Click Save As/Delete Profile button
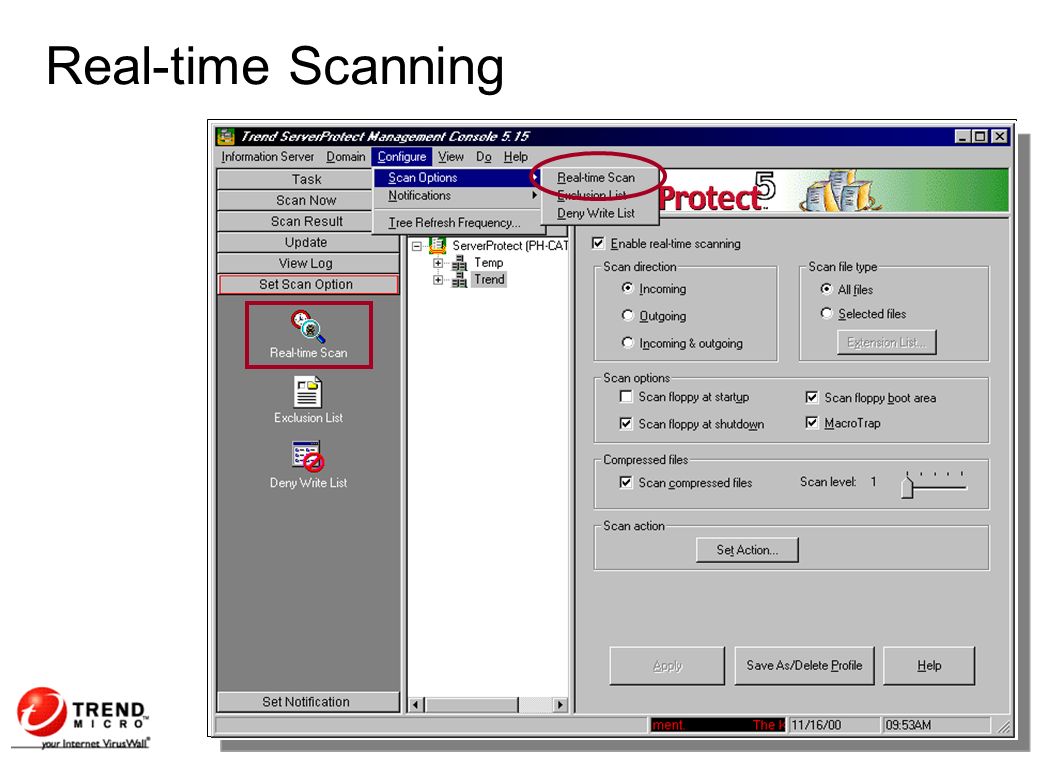This screenshot has height=768, width=1056. coord(804,666)
